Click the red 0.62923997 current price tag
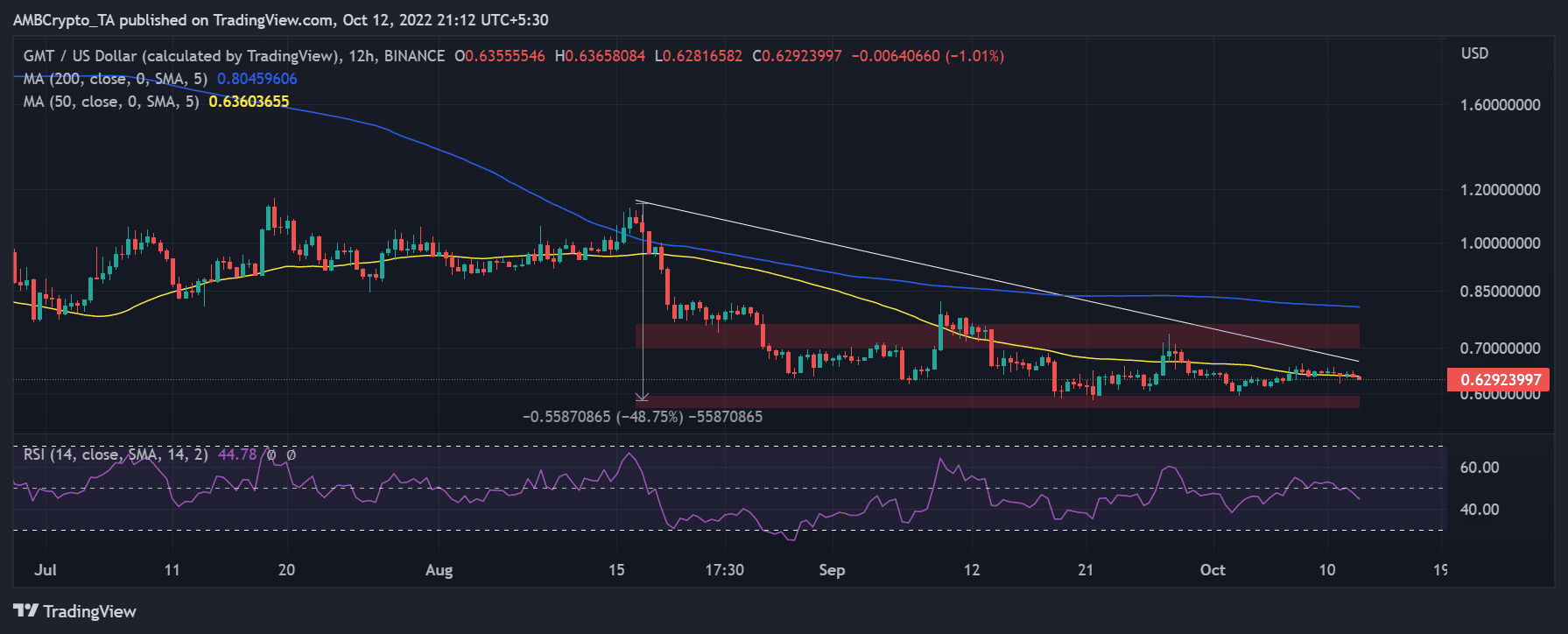This screenshot has width=1568, height=634. (1499, 380)
